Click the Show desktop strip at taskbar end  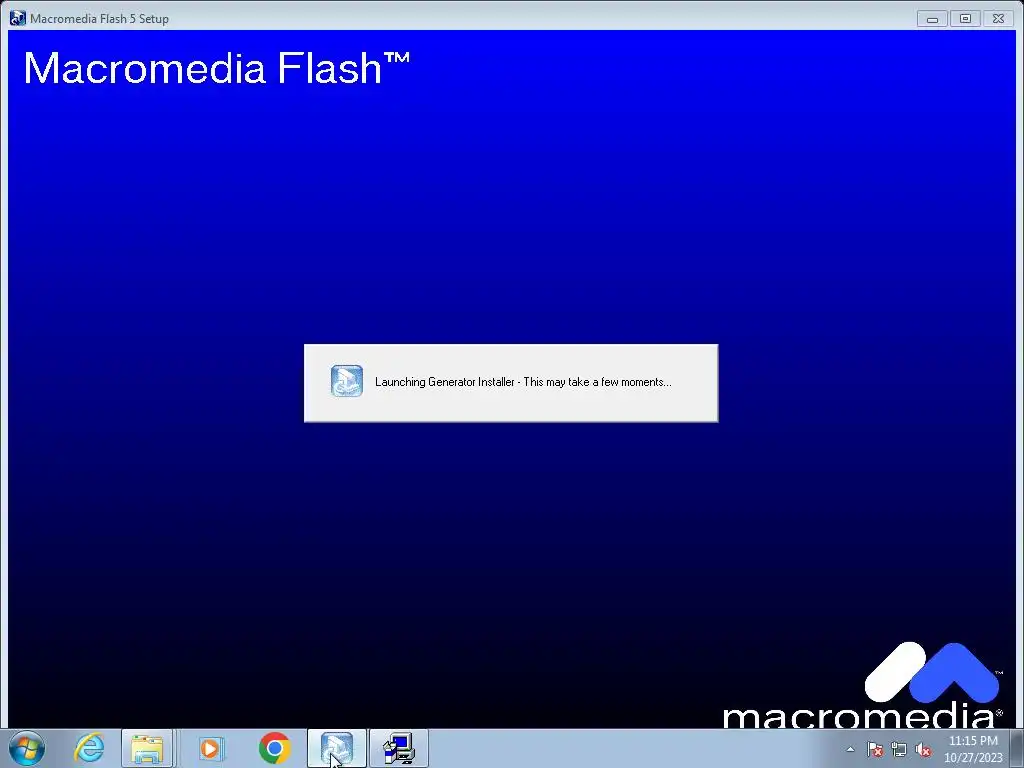coord(1017,748)
